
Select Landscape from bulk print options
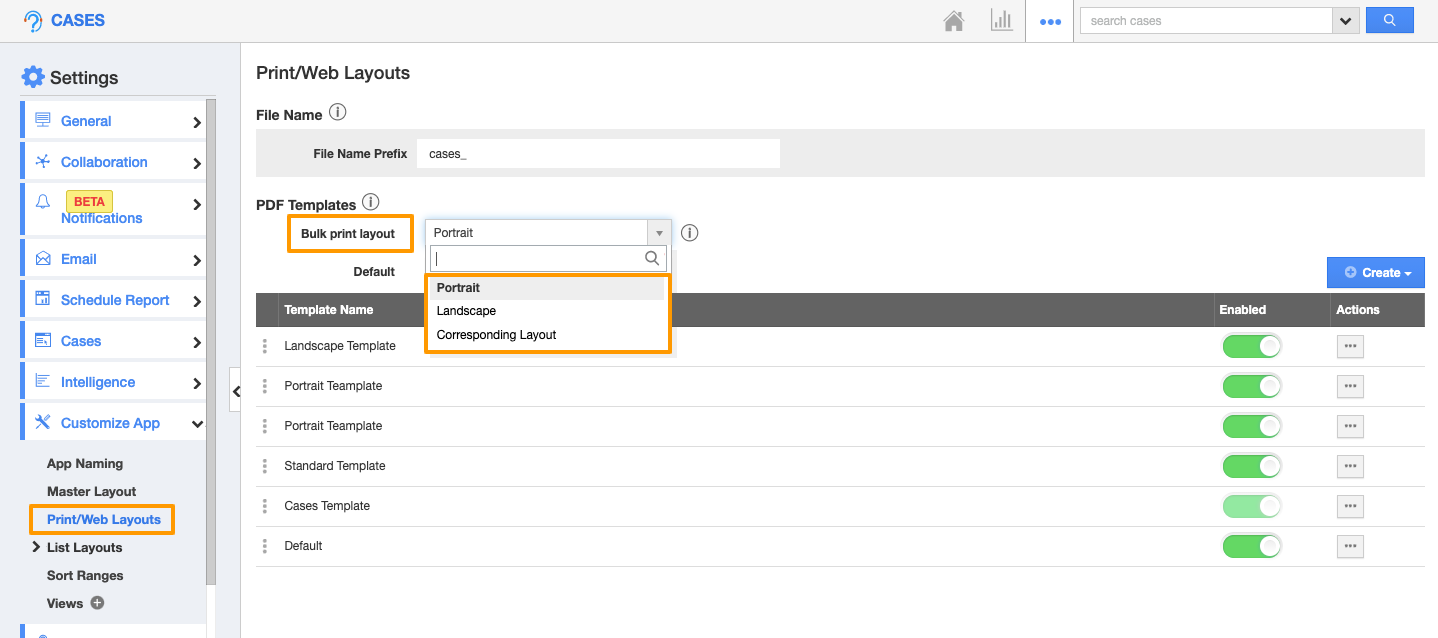pos(466,311)
